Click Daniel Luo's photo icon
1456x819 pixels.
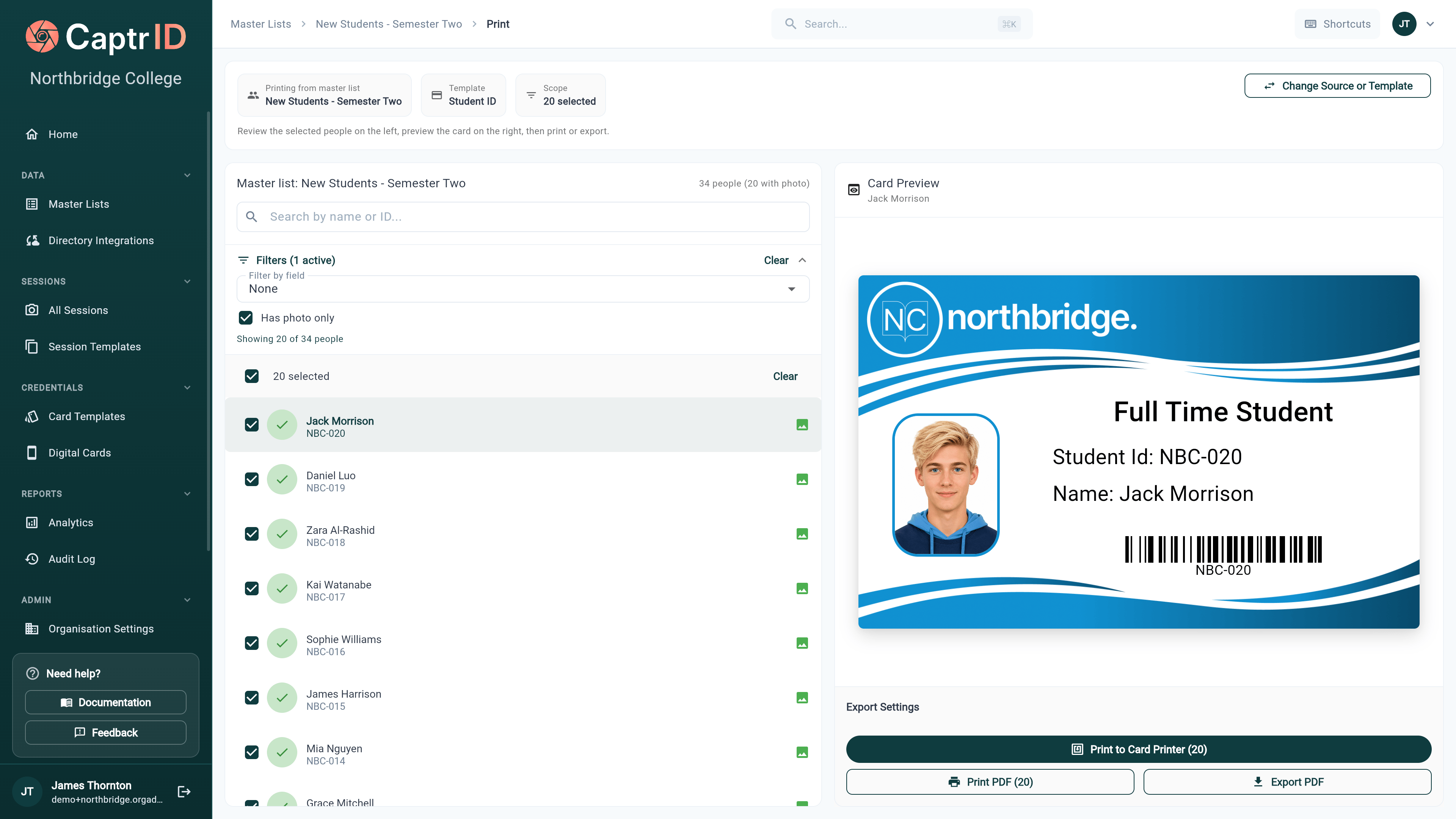point(802,479)
